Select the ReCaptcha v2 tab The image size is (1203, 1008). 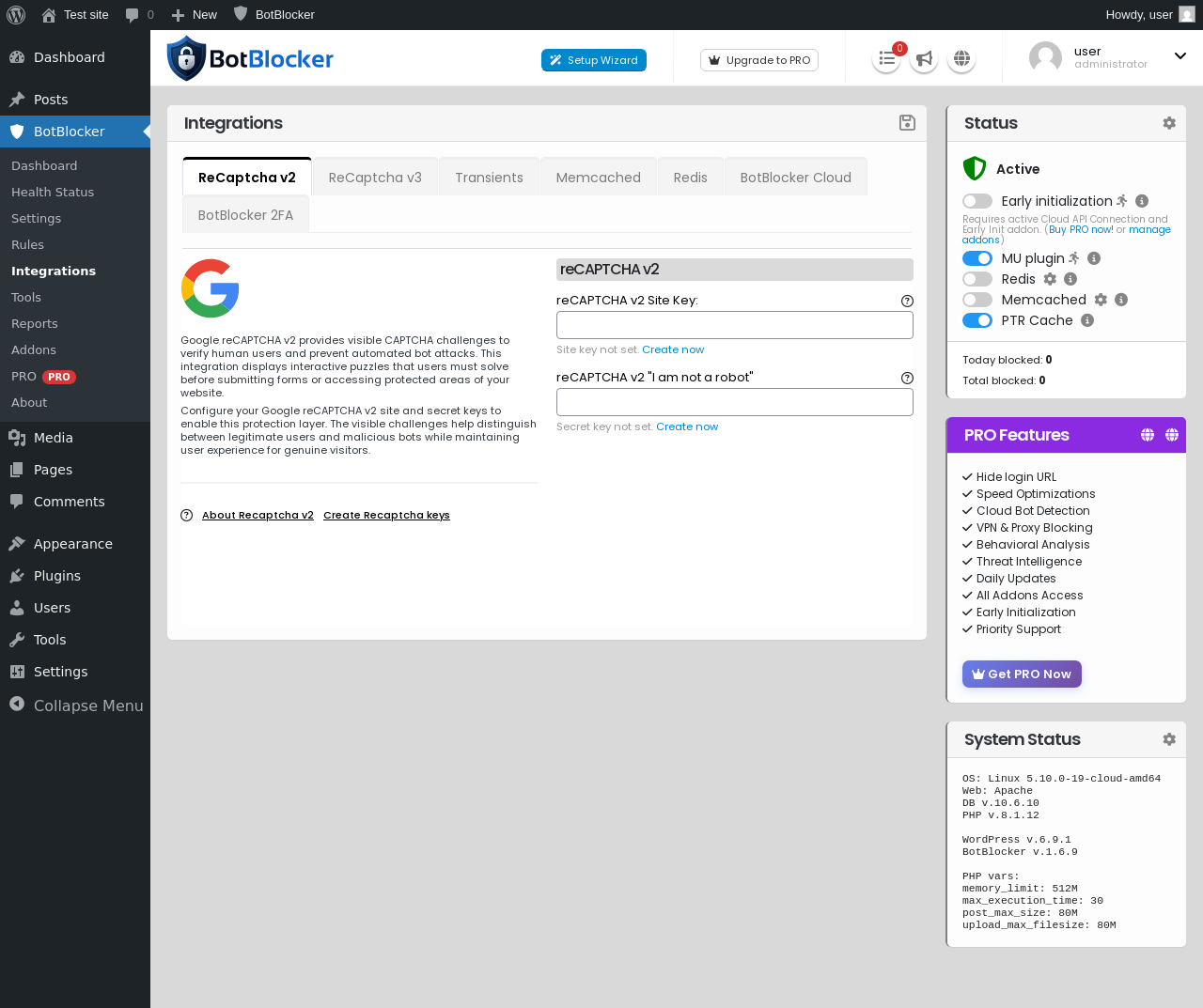point(247,178)
